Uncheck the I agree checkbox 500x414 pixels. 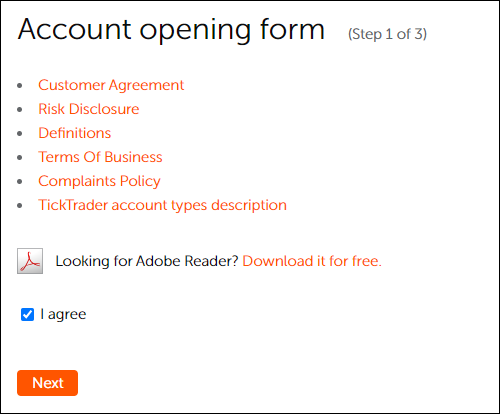tap(27, 314)
